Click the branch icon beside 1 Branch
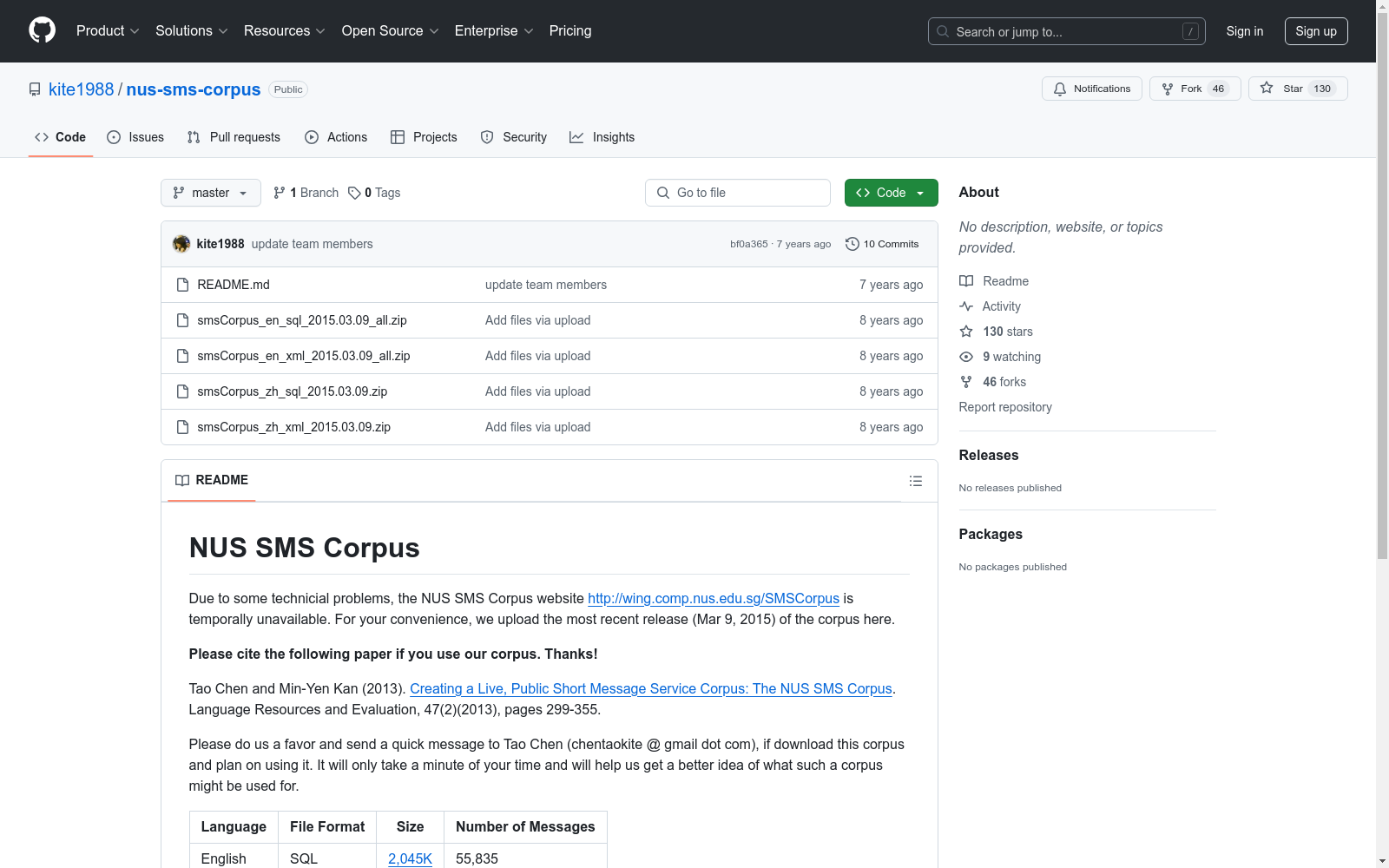 280,193
